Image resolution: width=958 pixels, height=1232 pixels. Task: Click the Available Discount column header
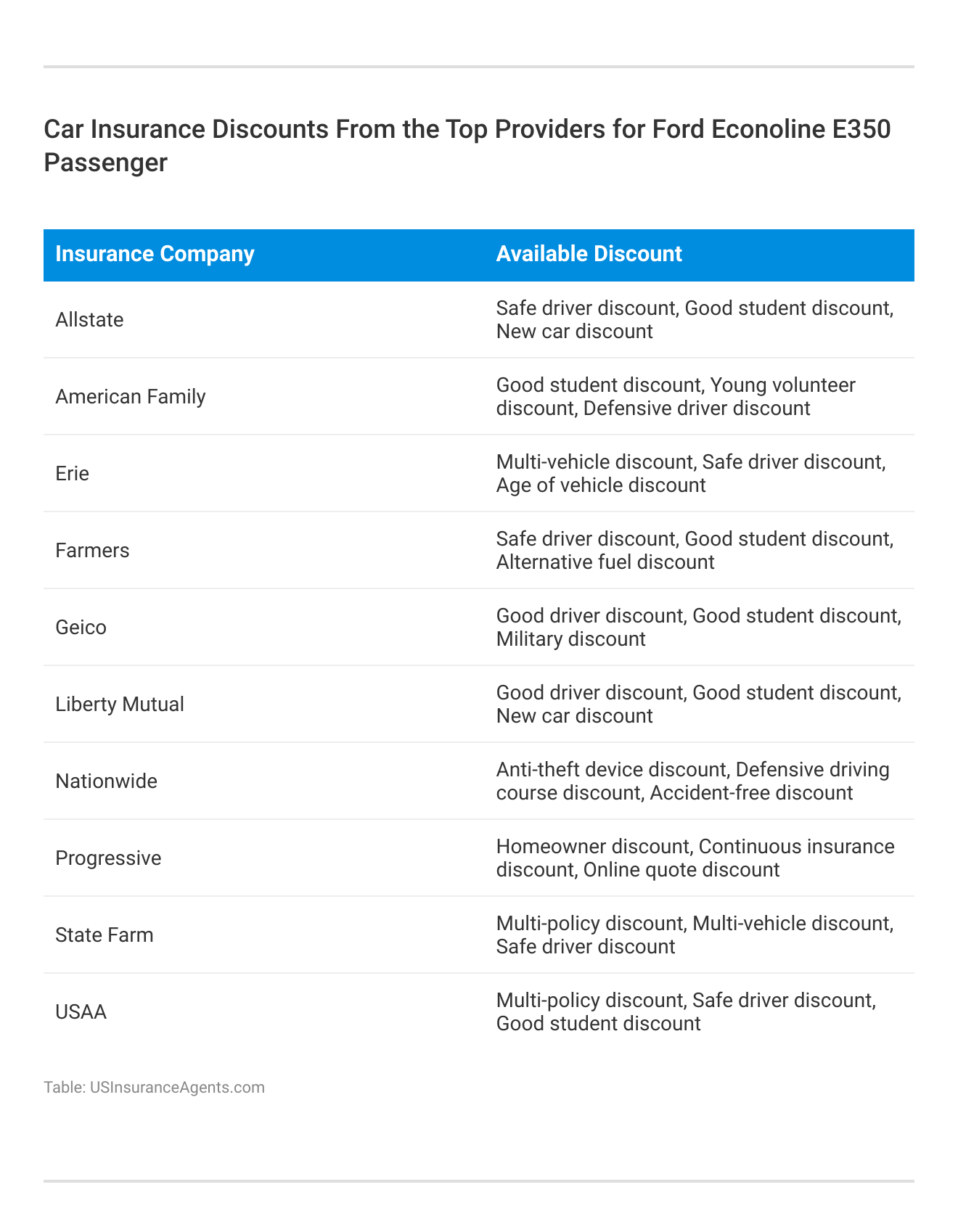pyautogui.click(x=589, y=254)
